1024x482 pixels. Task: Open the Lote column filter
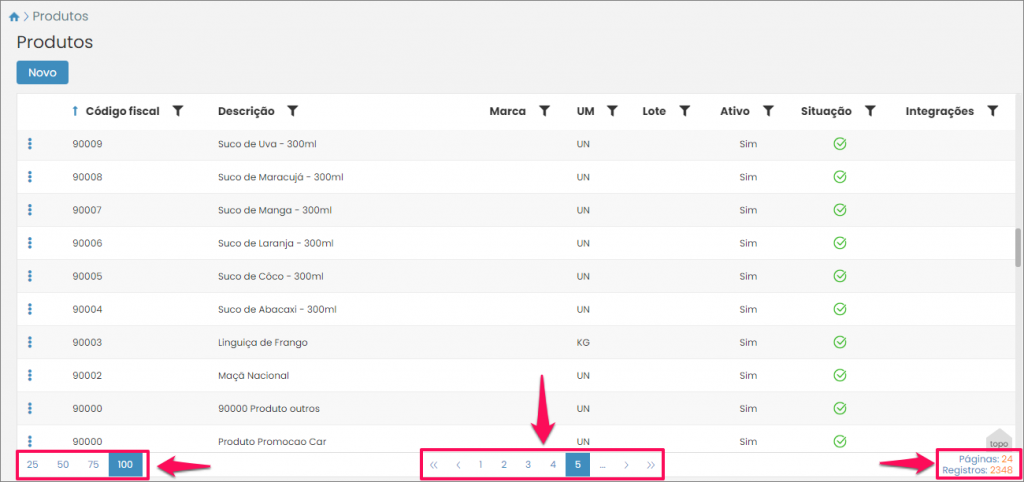[685, 111]
